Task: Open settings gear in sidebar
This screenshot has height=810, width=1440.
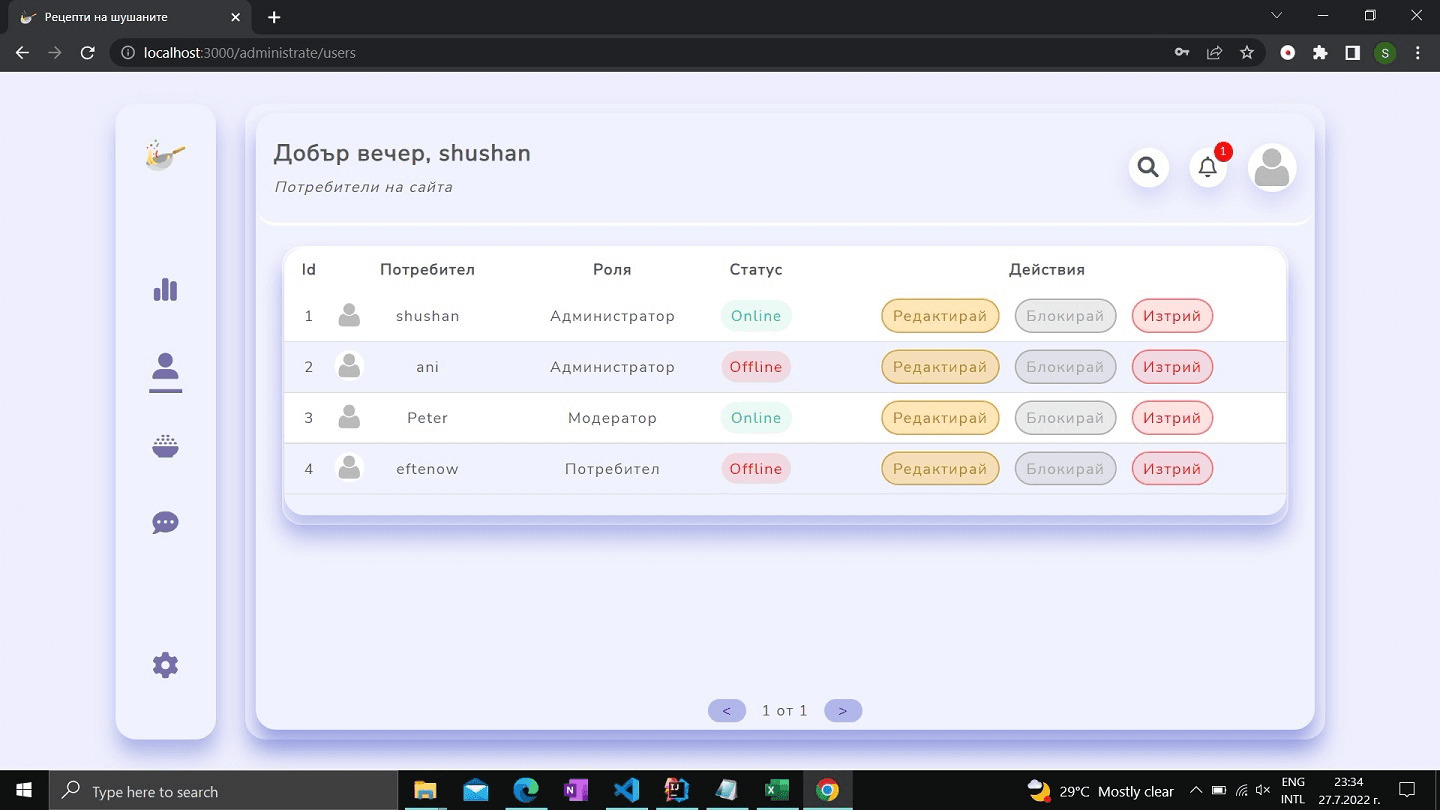Action: [165, 665]
